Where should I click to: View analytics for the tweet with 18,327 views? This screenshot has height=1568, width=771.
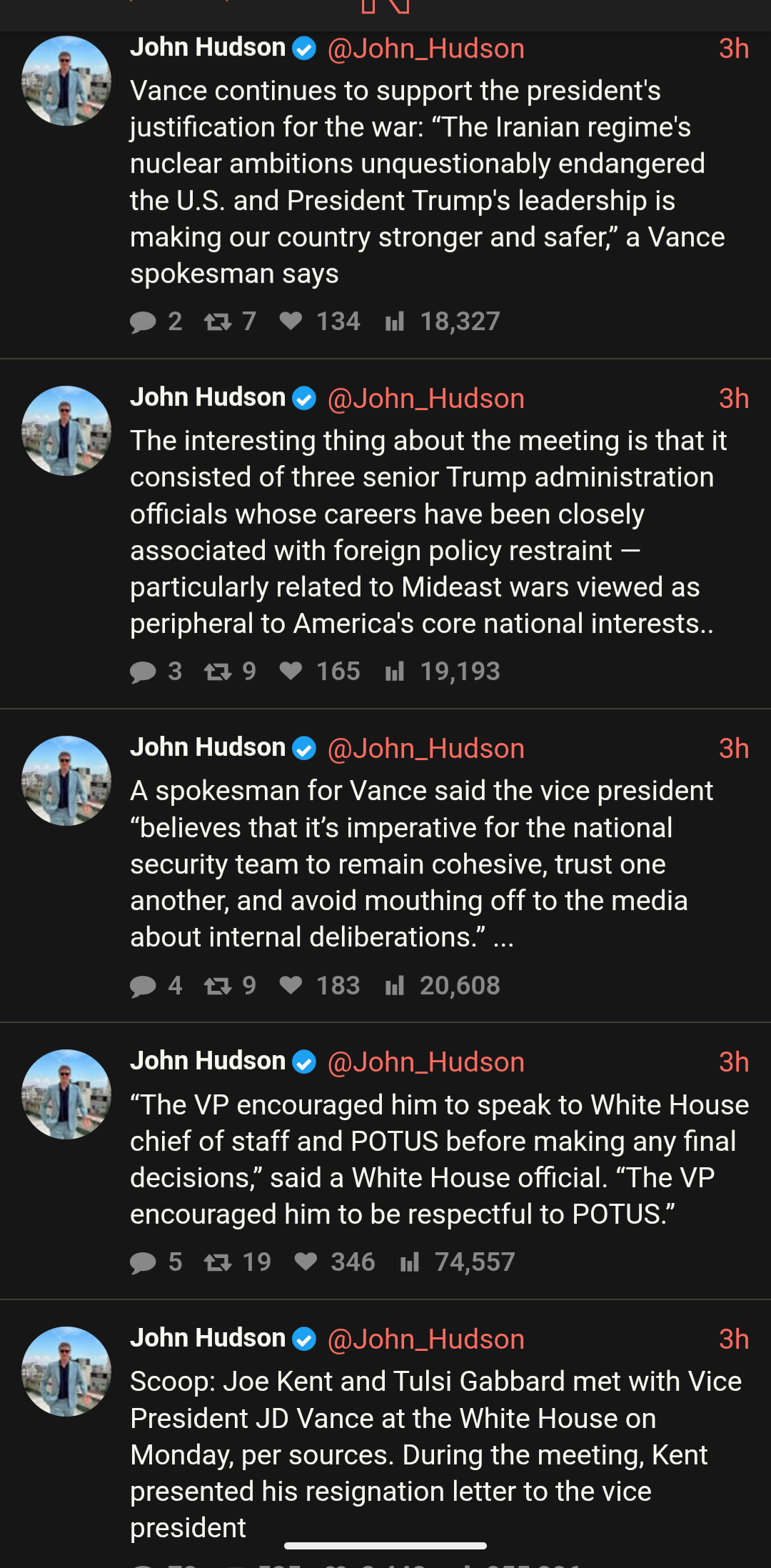395,322
